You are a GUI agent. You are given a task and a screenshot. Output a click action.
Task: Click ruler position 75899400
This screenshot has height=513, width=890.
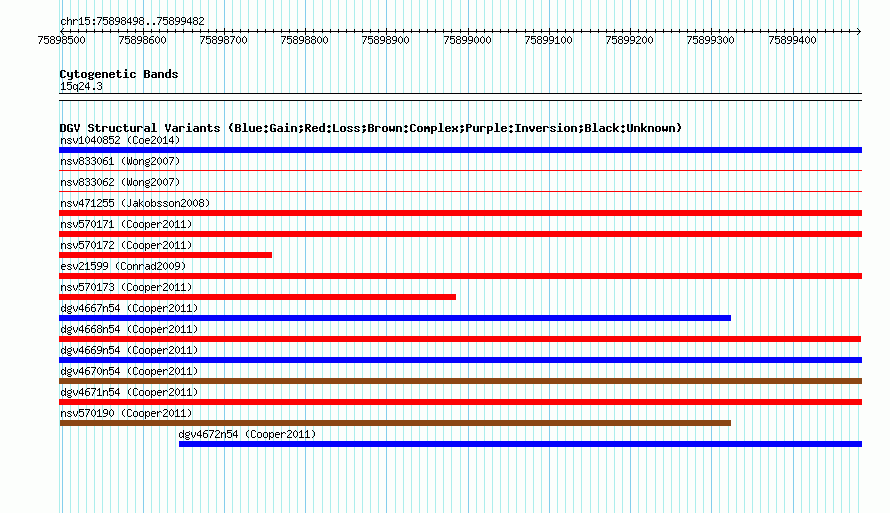coord(792,40)
